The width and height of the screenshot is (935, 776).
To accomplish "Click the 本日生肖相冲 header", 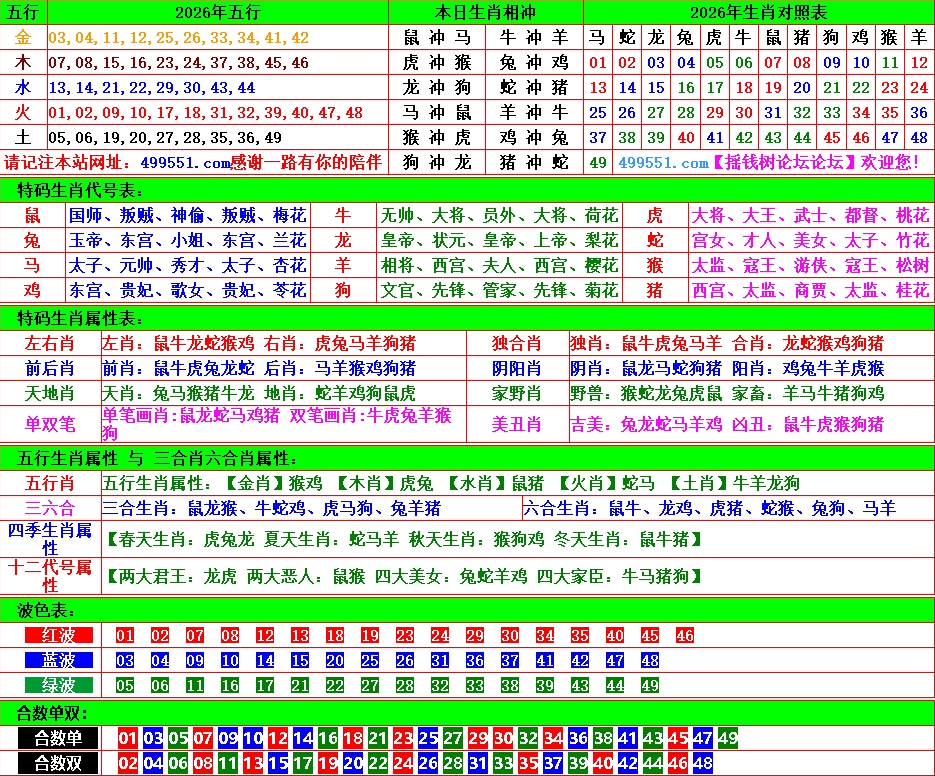I will (485, 12).
